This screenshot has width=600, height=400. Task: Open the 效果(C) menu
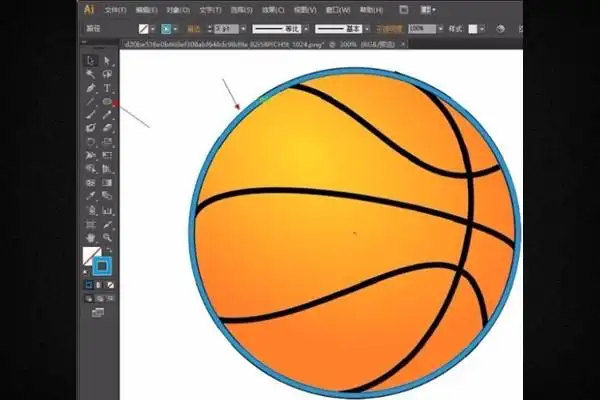tap(273, 10)
